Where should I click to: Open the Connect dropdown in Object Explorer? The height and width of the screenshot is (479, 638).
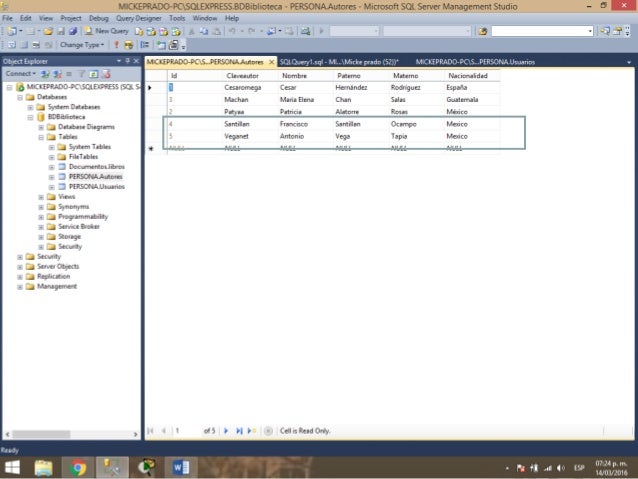(x=20, y=74)
